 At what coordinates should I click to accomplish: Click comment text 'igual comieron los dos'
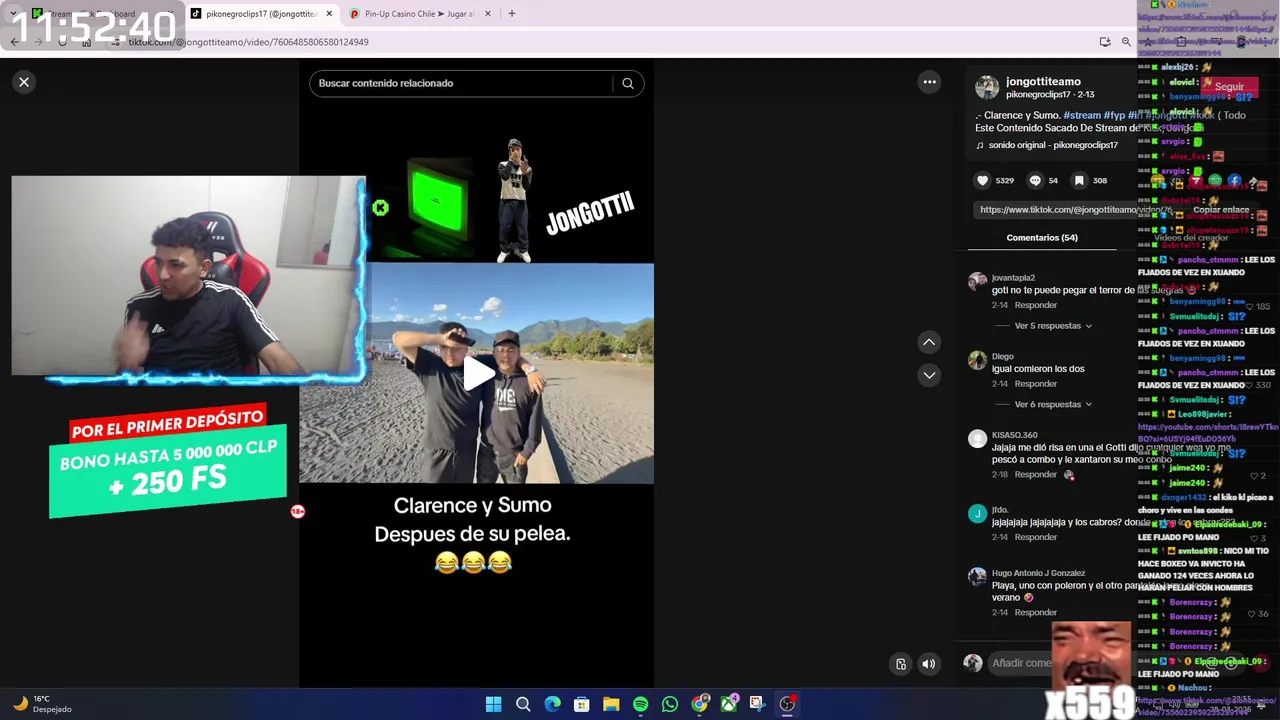[1038, 369]
